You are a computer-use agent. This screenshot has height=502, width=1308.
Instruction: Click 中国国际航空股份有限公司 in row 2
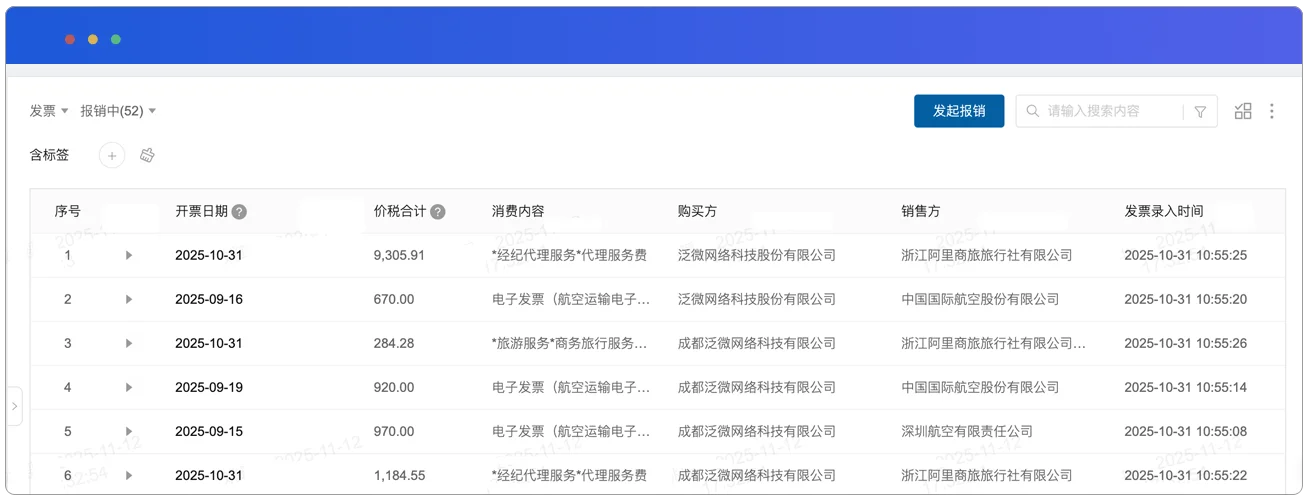coord(980,299)
